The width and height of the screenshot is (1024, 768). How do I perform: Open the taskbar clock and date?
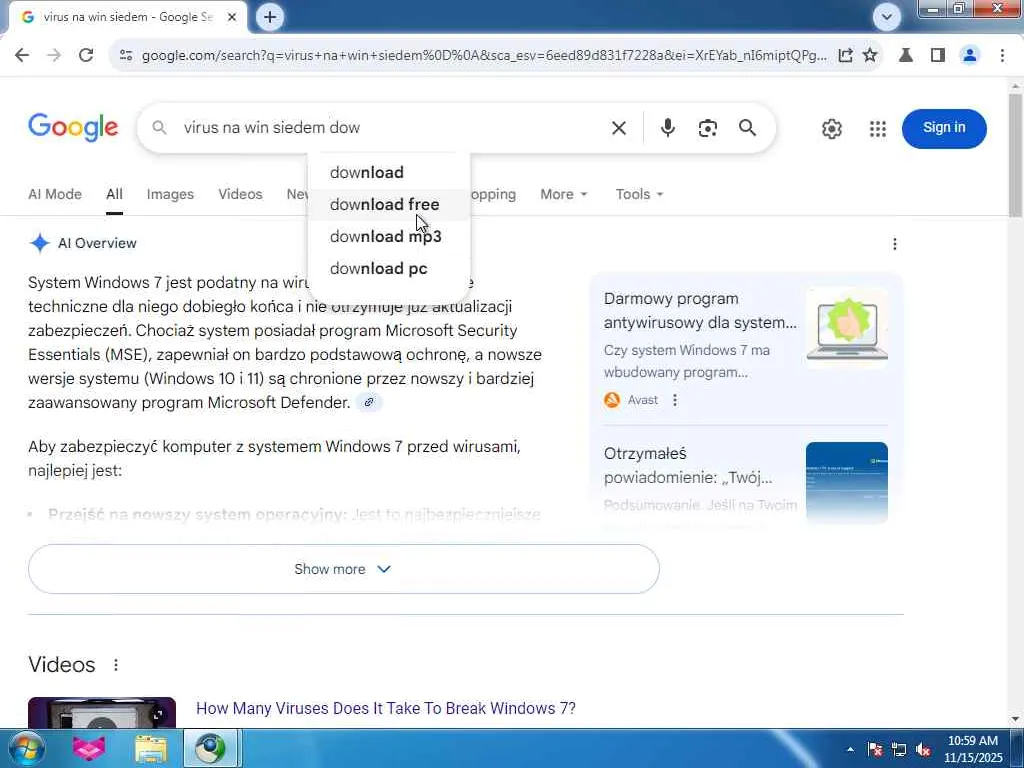coord(972,749)
